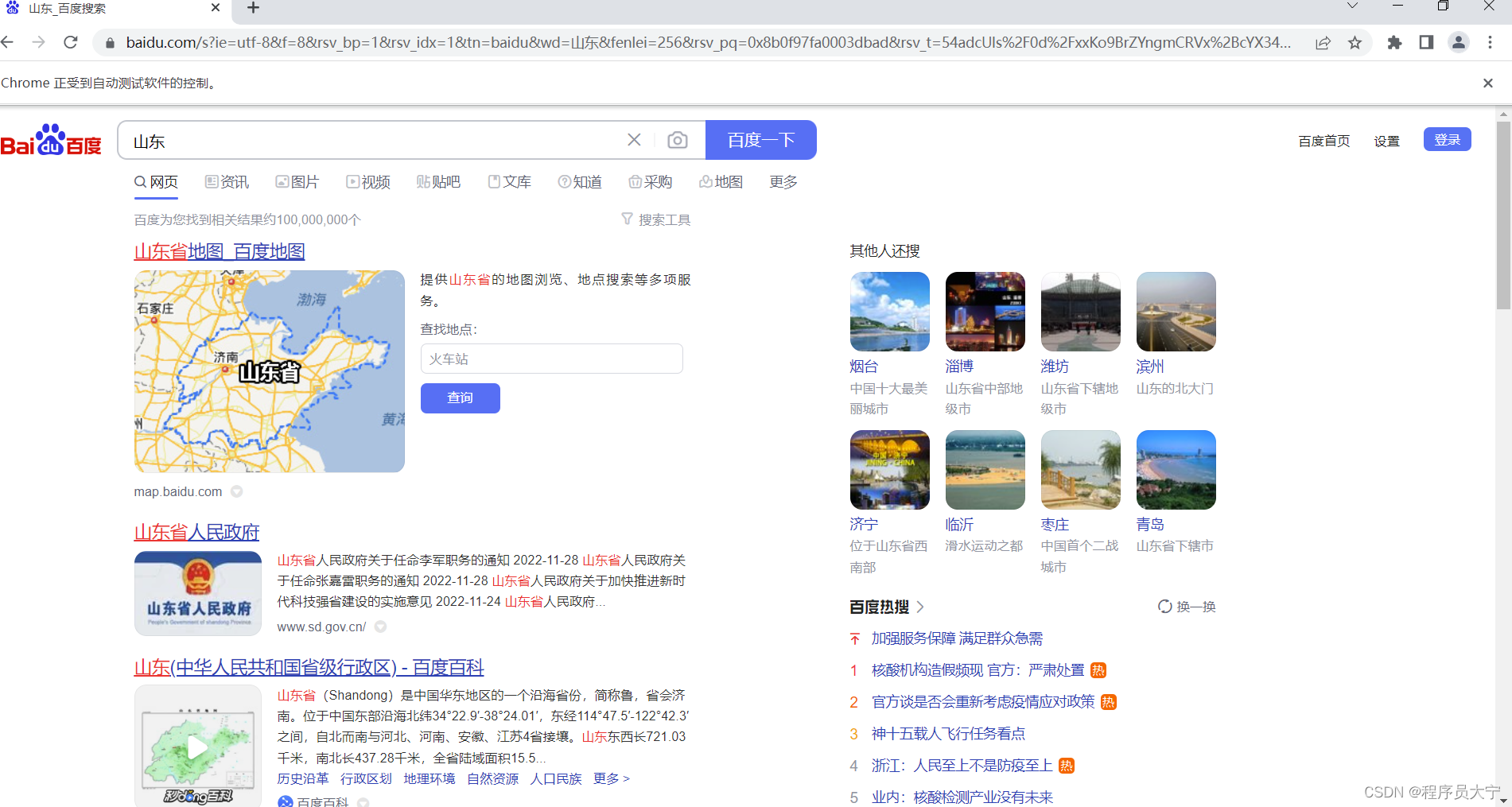Play the 秒懂百科 video thumbnail

198,747
